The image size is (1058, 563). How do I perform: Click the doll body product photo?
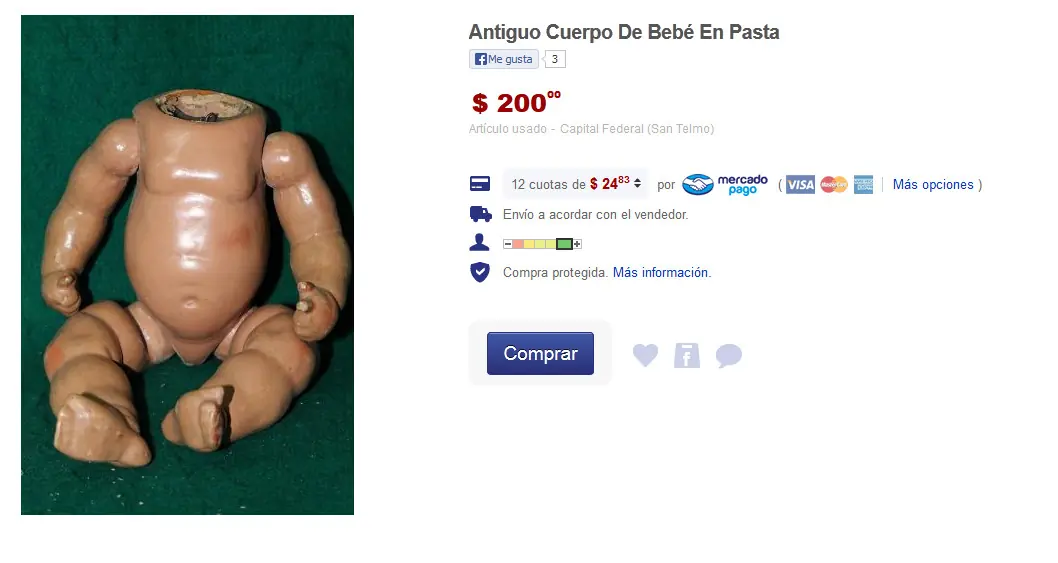tap(188, 265)
